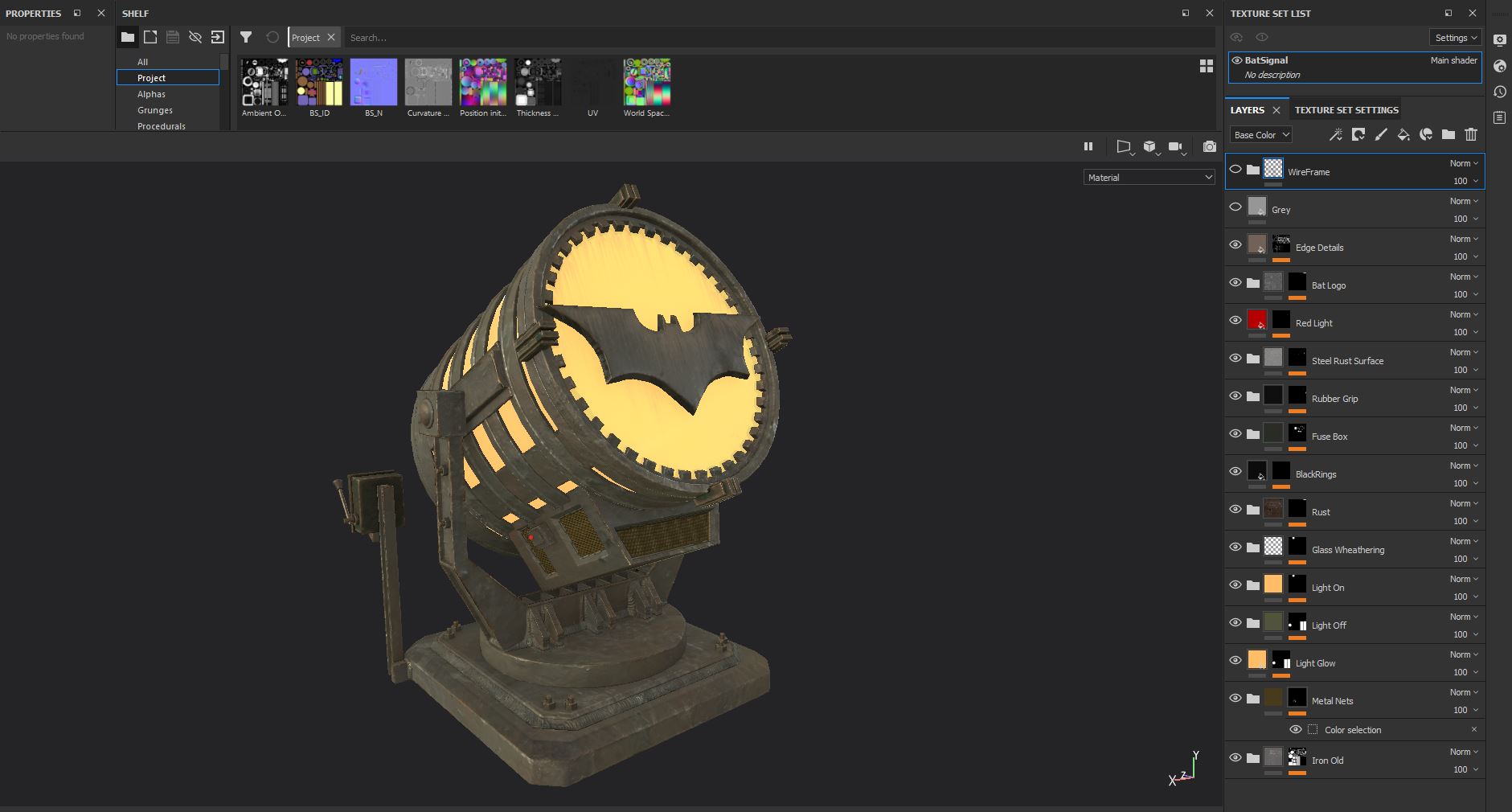Hide the WireFrame layer
The height and width of the screenshot is (812, 1512).
coord(1235,169)
